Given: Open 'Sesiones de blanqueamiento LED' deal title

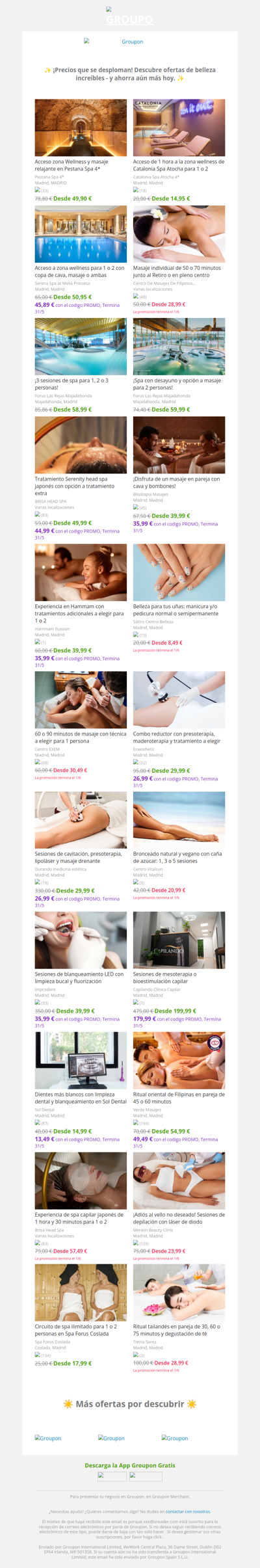Looking at the screenshot, I should click(x=79, y=977).
